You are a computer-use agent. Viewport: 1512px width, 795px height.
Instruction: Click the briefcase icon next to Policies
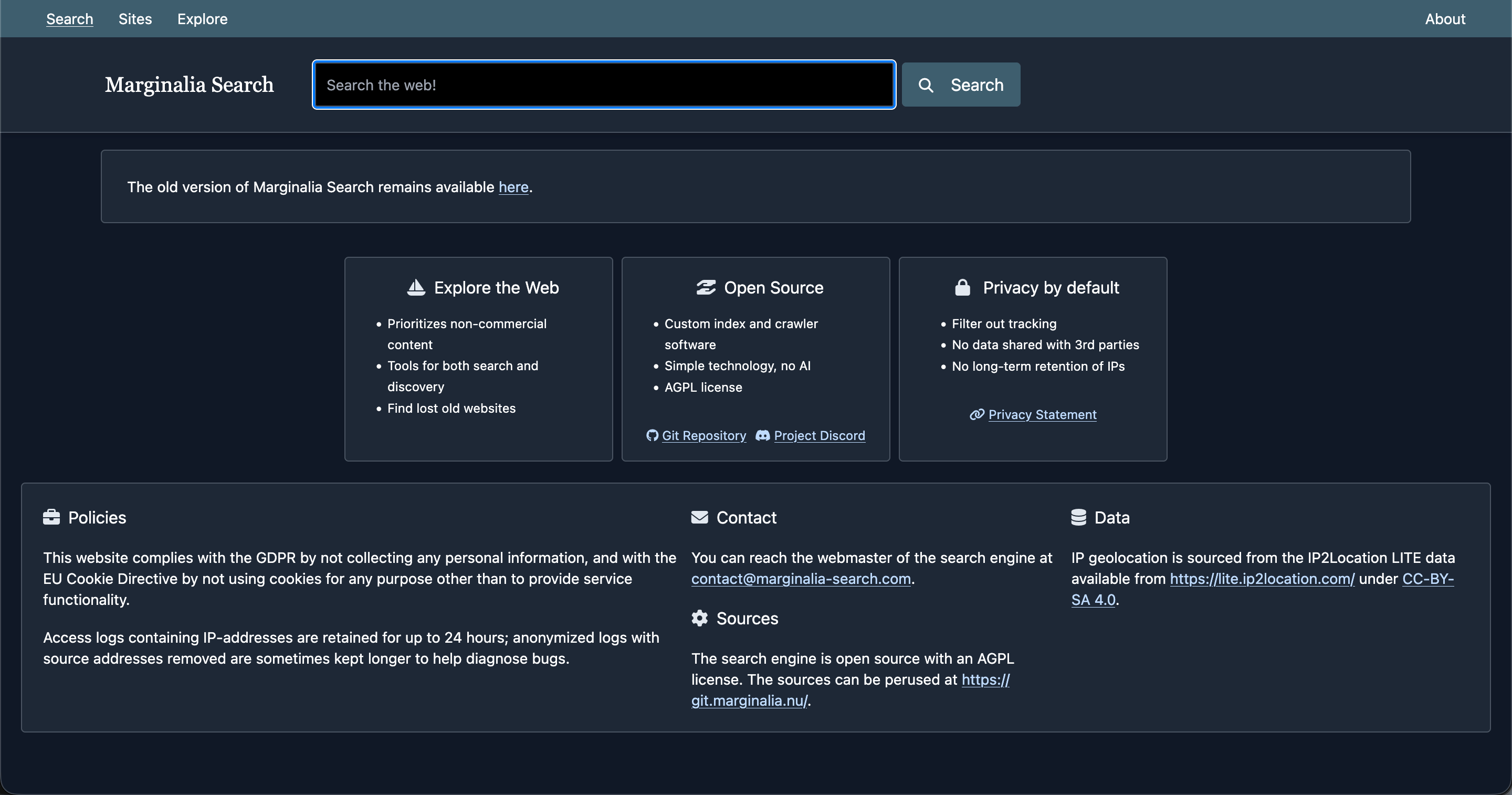51,517
